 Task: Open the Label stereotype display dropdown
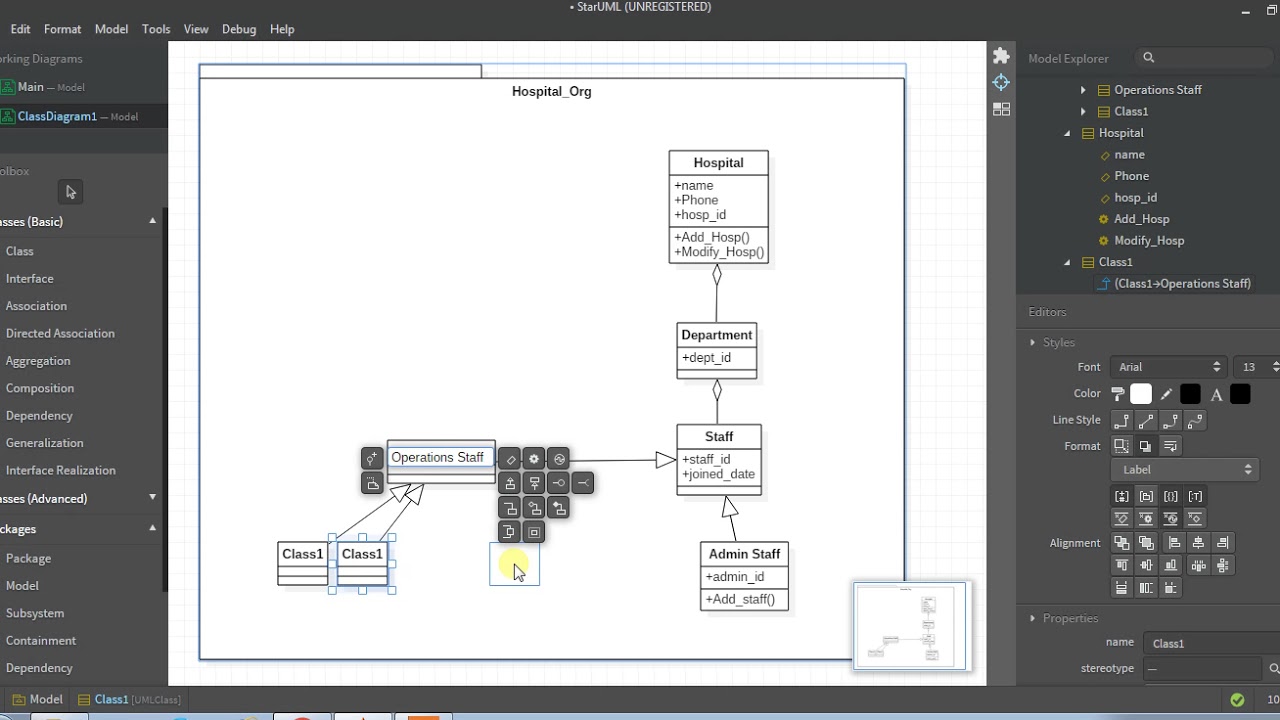(1183, 469)
